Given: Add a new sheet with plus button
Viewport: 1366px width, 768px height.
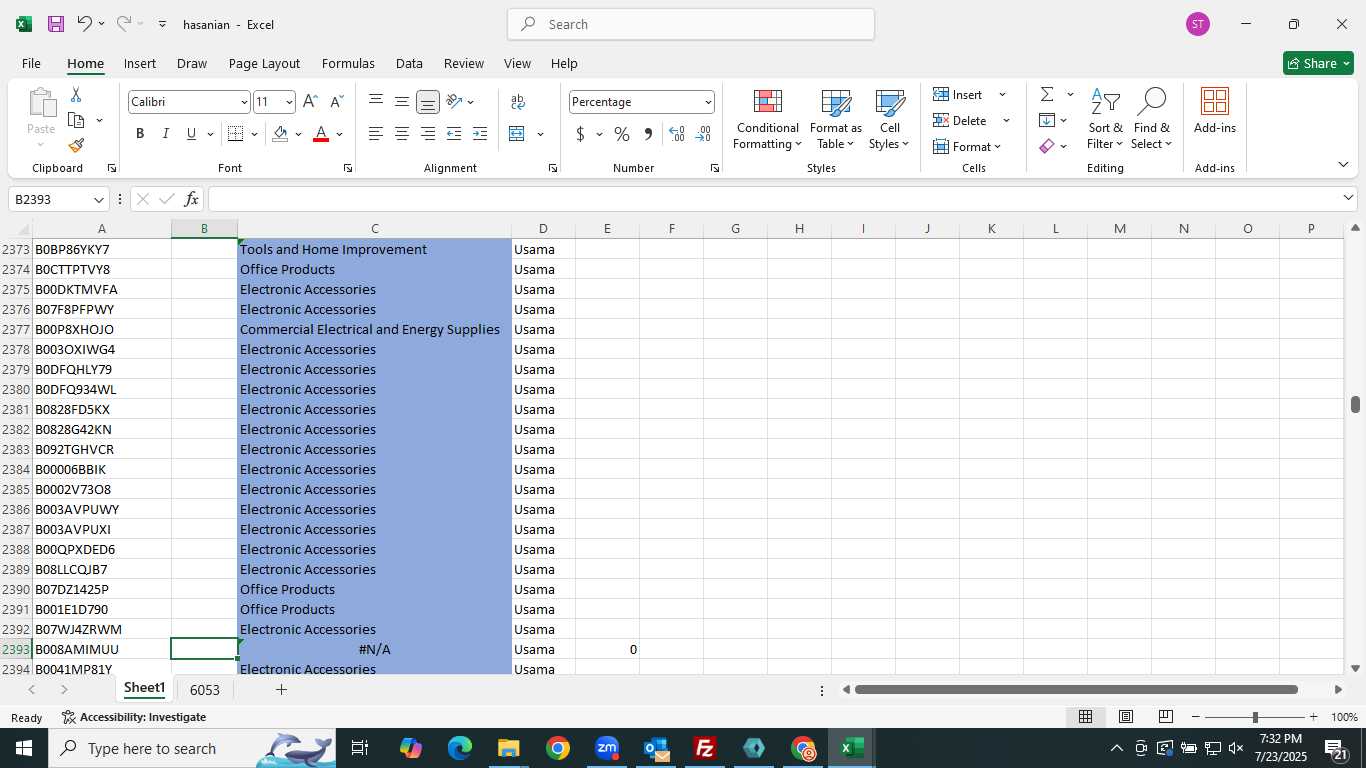Looking at the screenshot, I should [x=281, y=690].
